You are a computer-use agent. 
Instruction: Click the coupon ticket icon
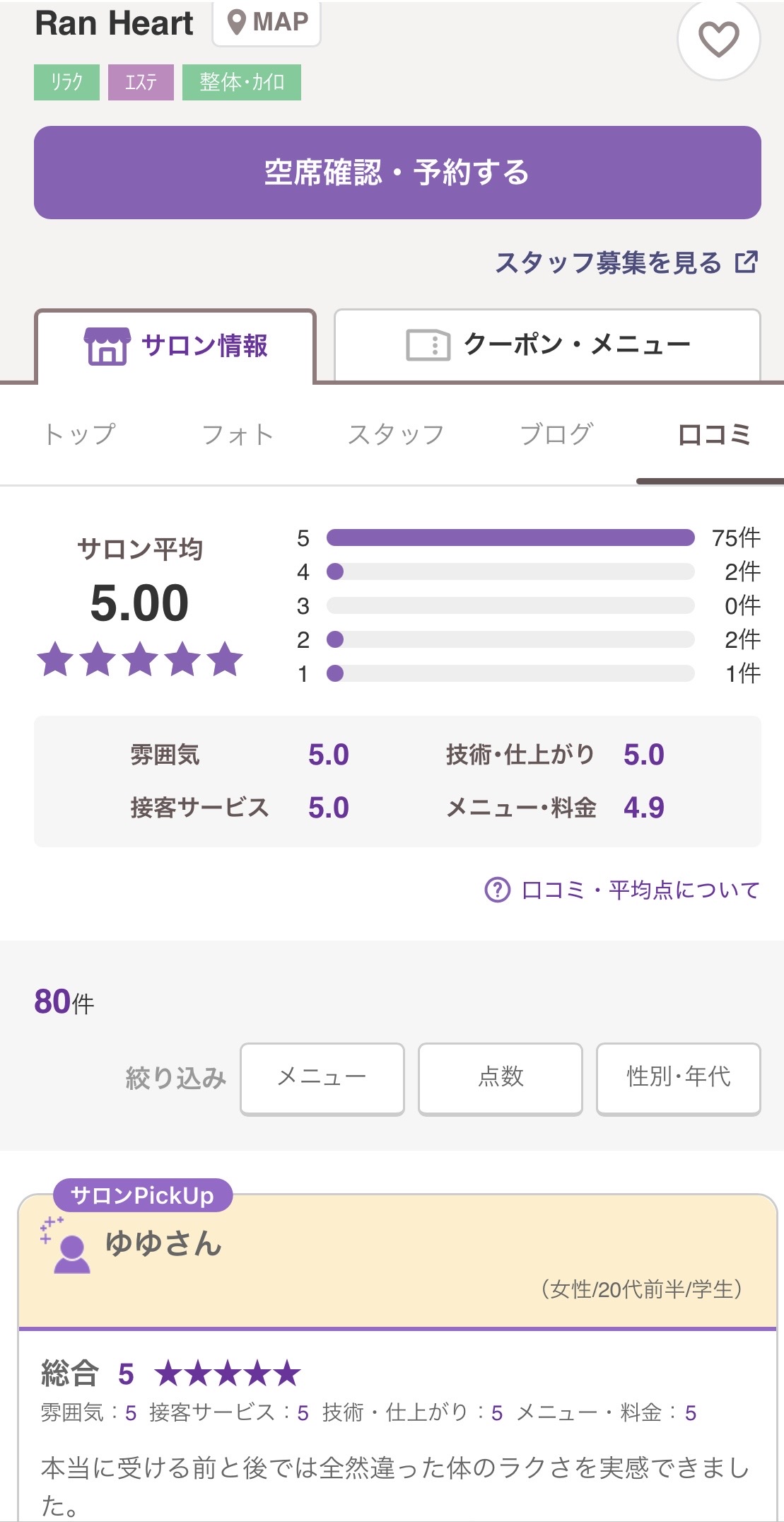click(428, 345)
